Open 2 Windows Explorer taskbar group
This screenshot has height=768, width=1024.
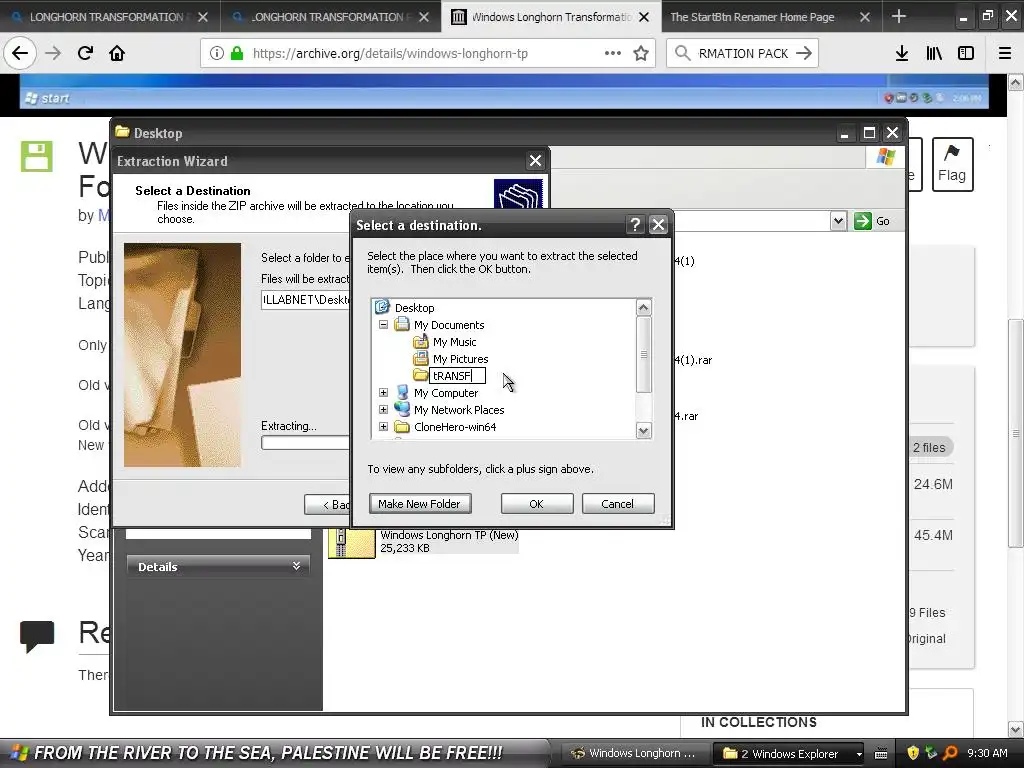point(787,753)
